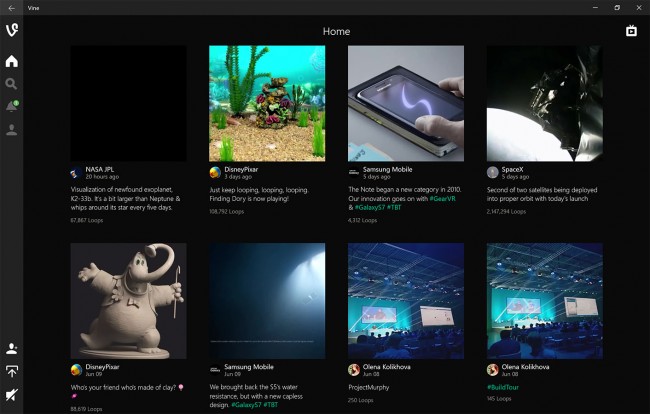Viewport: 650px width, 414px height.
Task: Open DisneyPixar name on Finding Dory post
Action: 241,169
